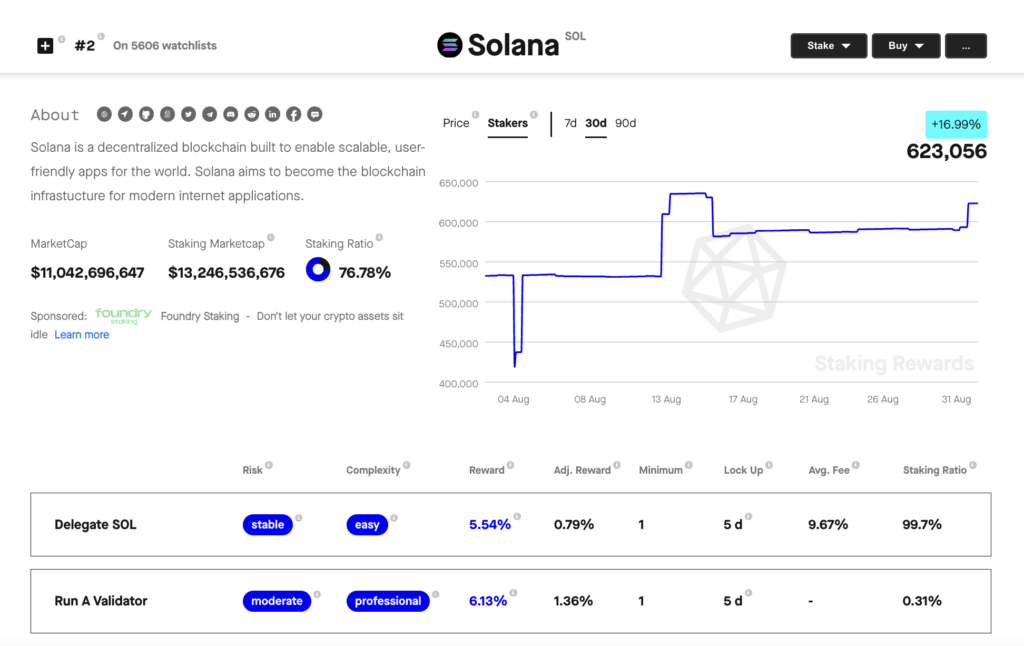Expand the Stake dropdown button

click(x=828, y=45)
